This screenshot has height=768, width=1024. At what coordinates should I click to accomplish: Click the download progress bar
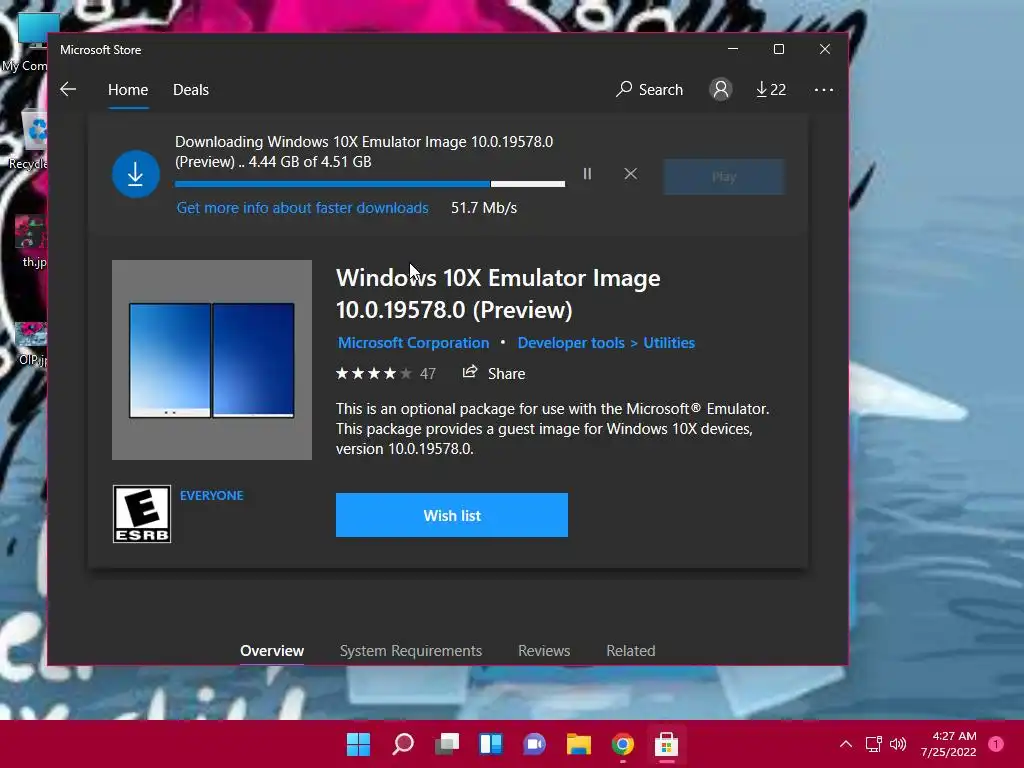tap(370, 184)
